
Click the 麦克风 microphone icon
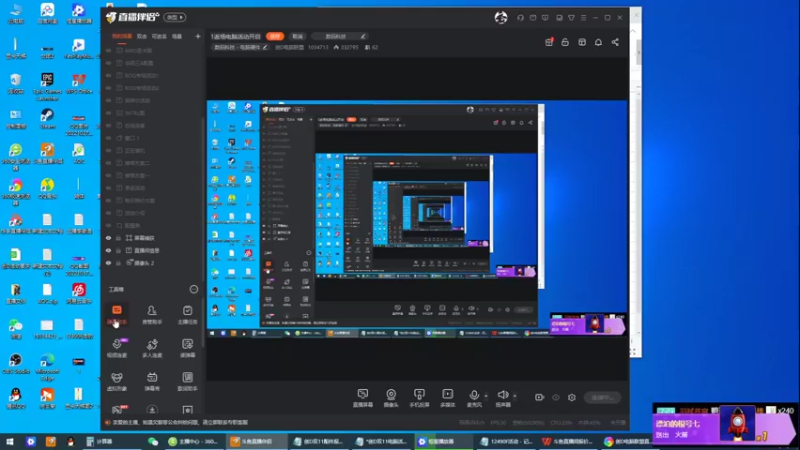coord(474,395)
